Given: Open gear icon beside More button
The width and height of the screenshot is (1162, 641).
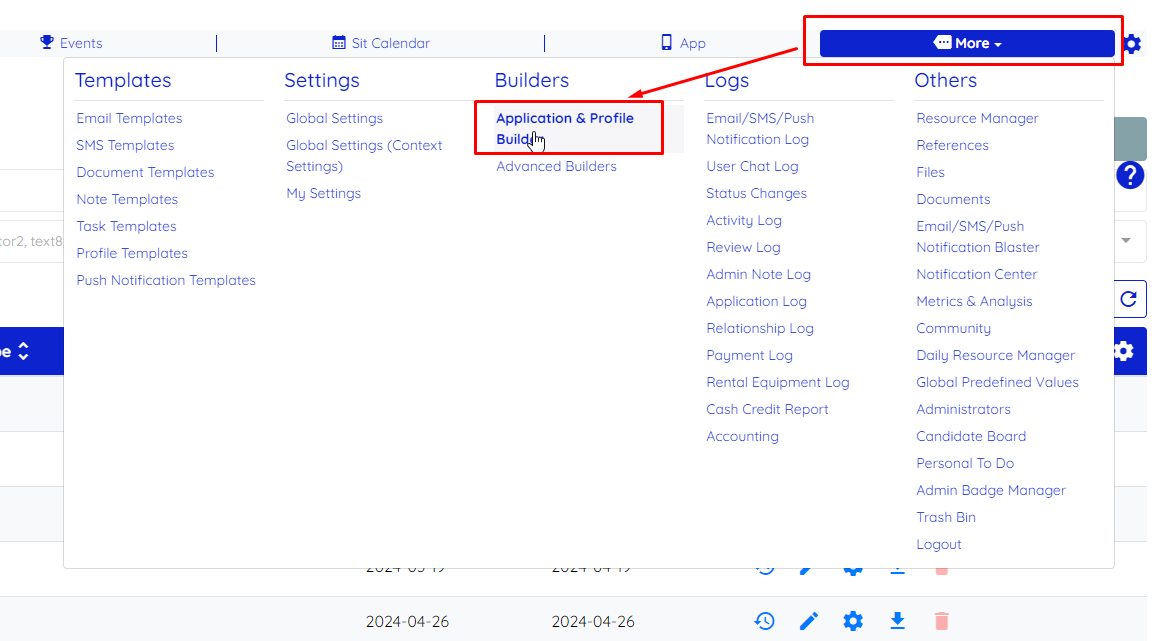Looking at the screenshot, I should coord(1132,44).
